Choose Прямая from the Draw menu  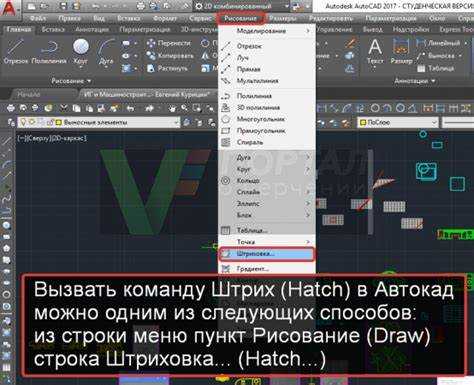267,69
